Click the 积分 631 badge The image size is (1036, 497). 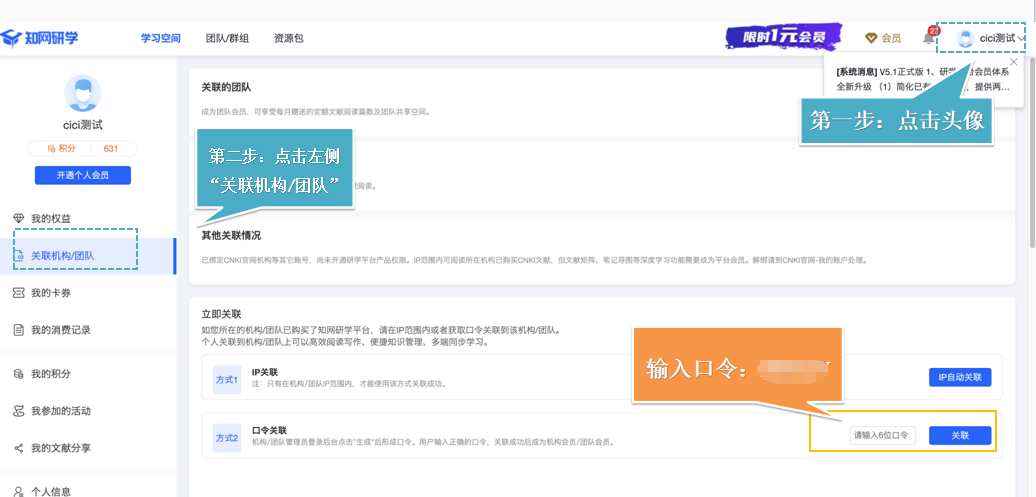click(x=83, y=149)
